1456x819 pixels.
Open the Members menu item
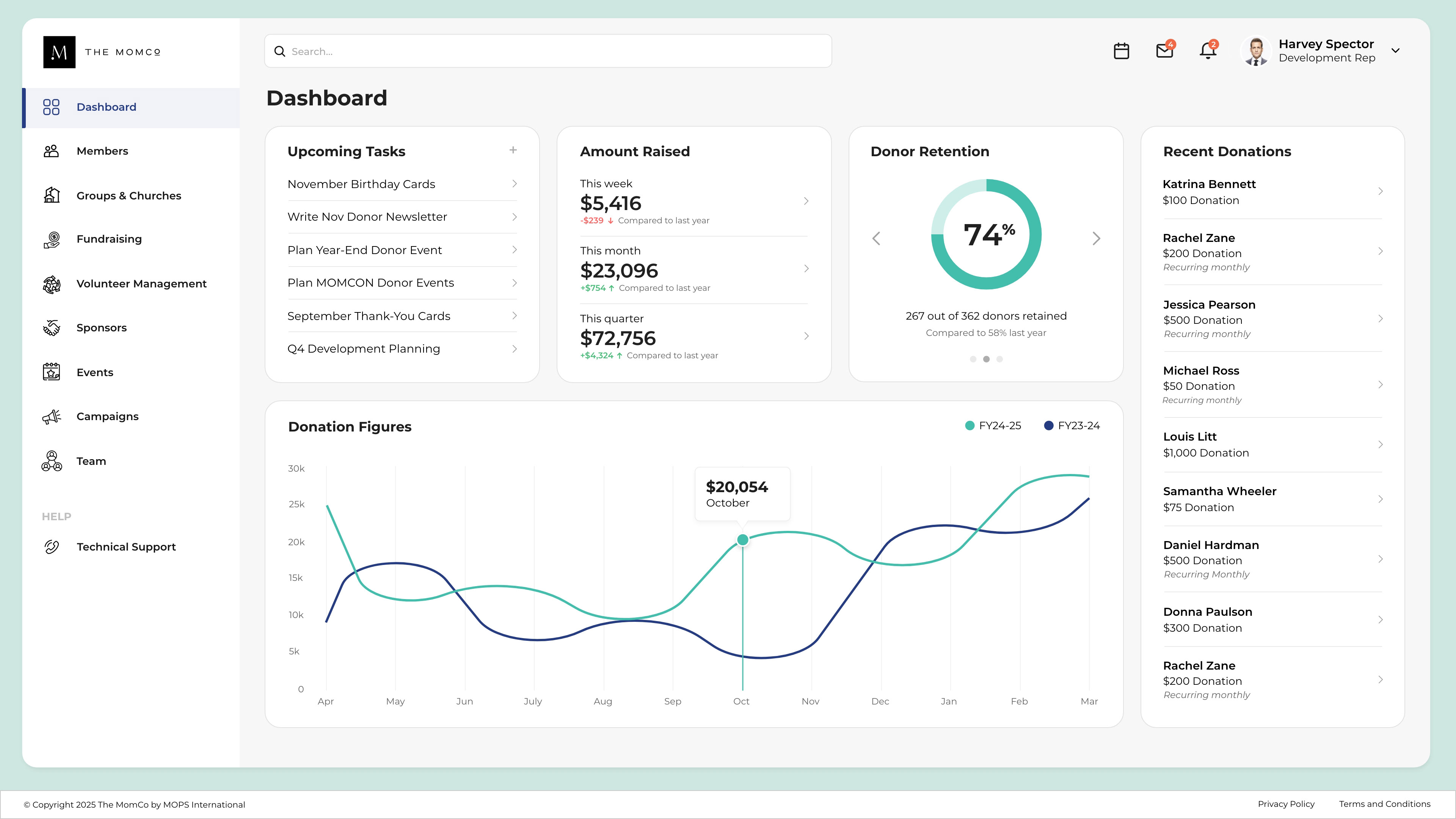102,151
